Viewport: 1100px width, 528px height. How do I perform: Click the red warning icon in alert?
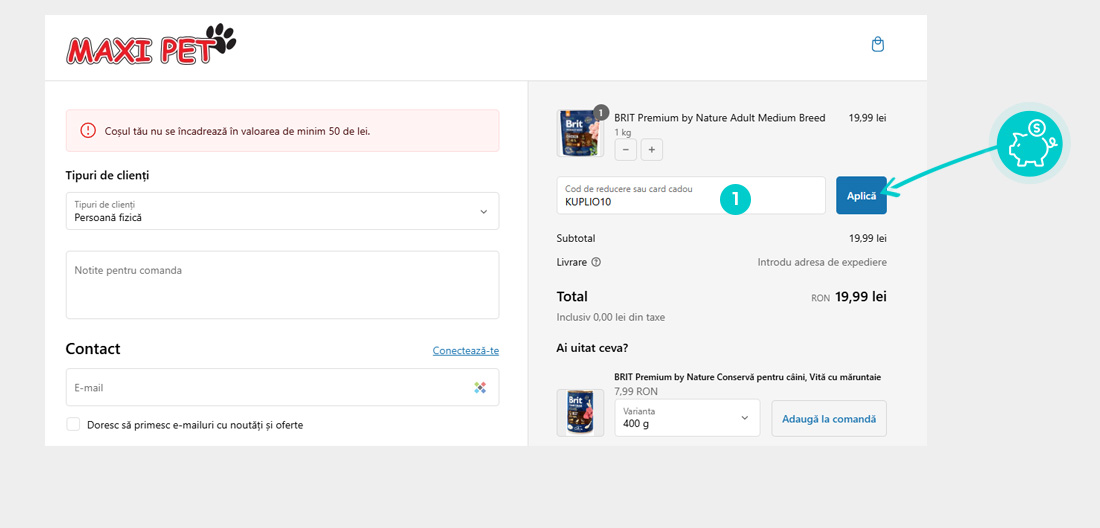point(88,131)
